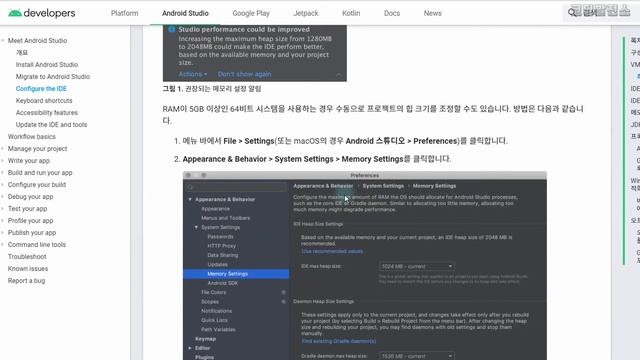Click the notification info icon
The image size is (640, 360).
click(171, 29)
